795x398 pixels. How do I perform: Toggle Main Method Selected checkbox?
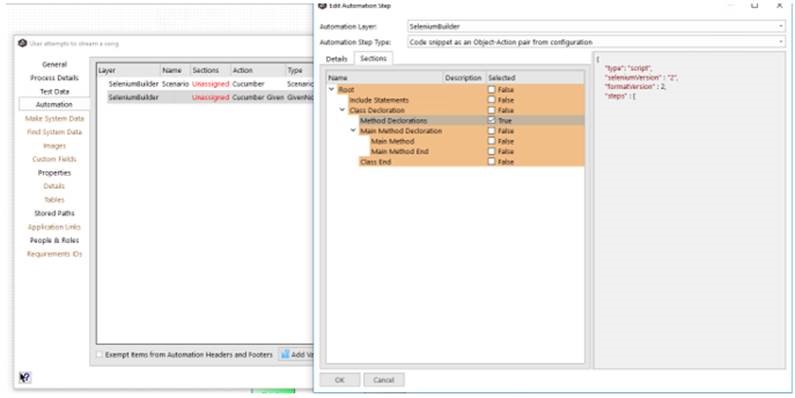pyautogui.click(x=491, y=141)
